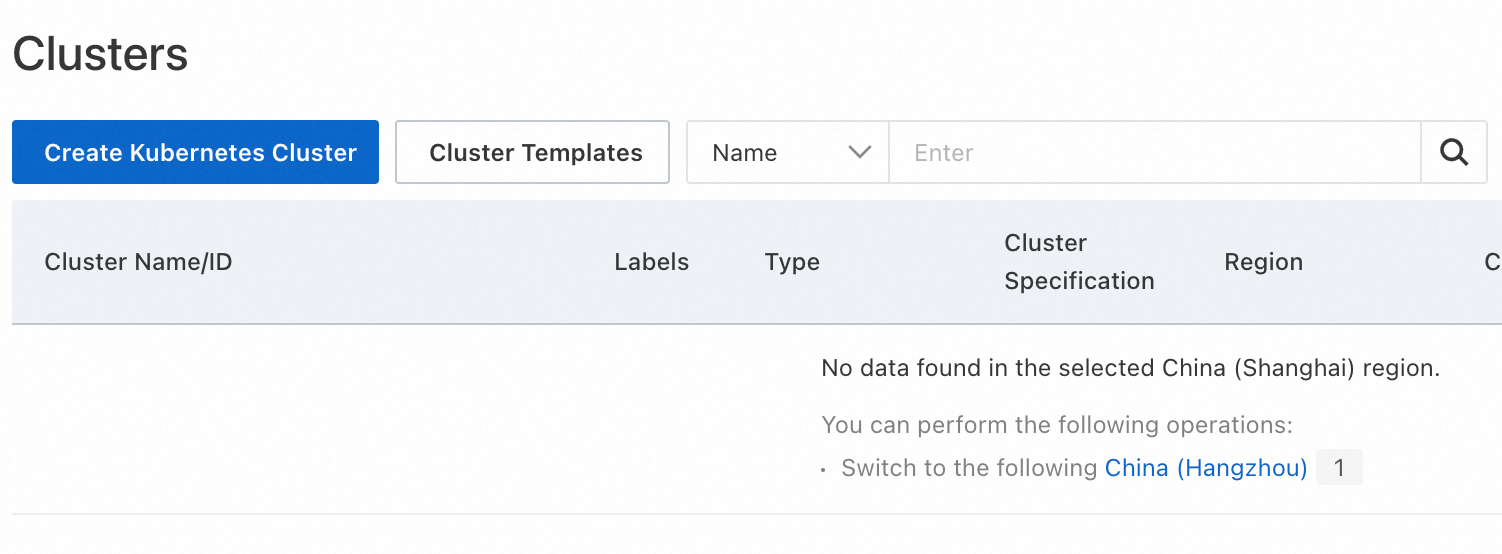This screenshot has height=554, width=1502.
Task: Select the Cluster Name/ID column header
Action: coord(138,262)
